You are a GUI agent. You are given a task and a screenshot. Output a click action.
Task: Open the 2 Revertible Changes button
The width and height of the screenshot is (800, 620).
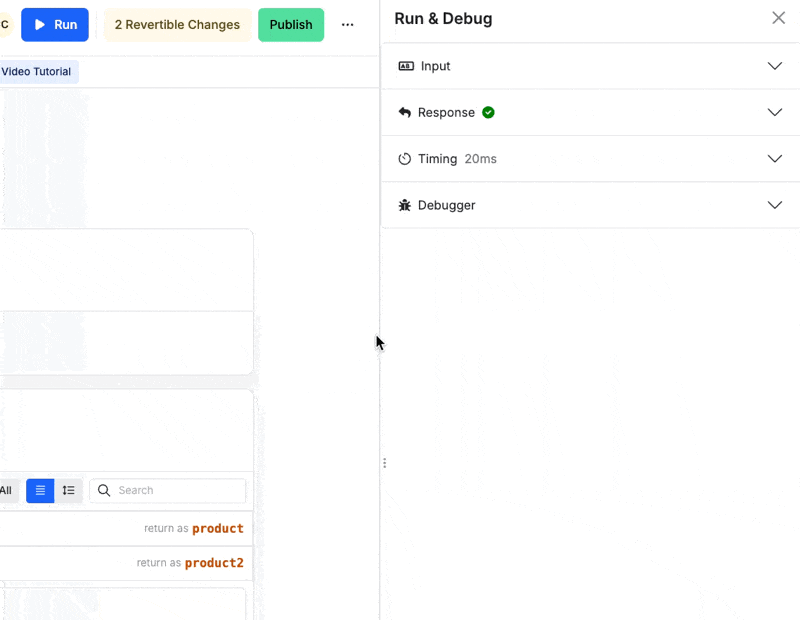tap(177, 24)
